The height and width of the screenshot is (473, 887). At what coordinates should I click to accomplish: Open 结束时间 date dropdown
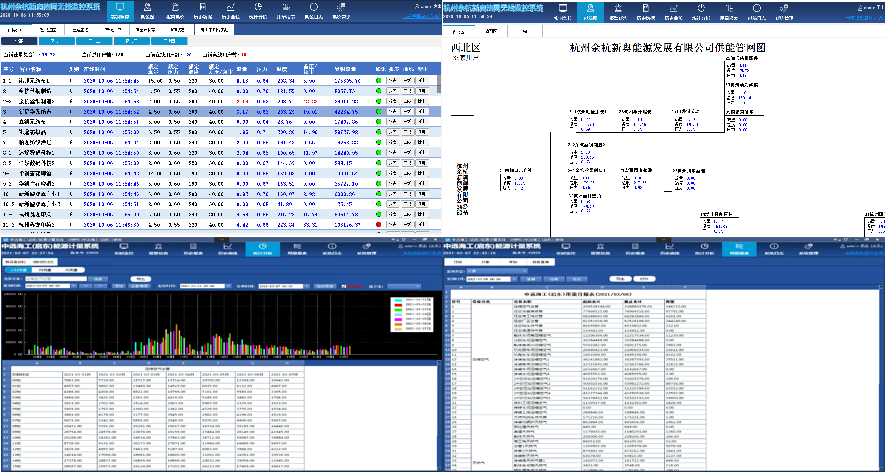pos(307,286)
